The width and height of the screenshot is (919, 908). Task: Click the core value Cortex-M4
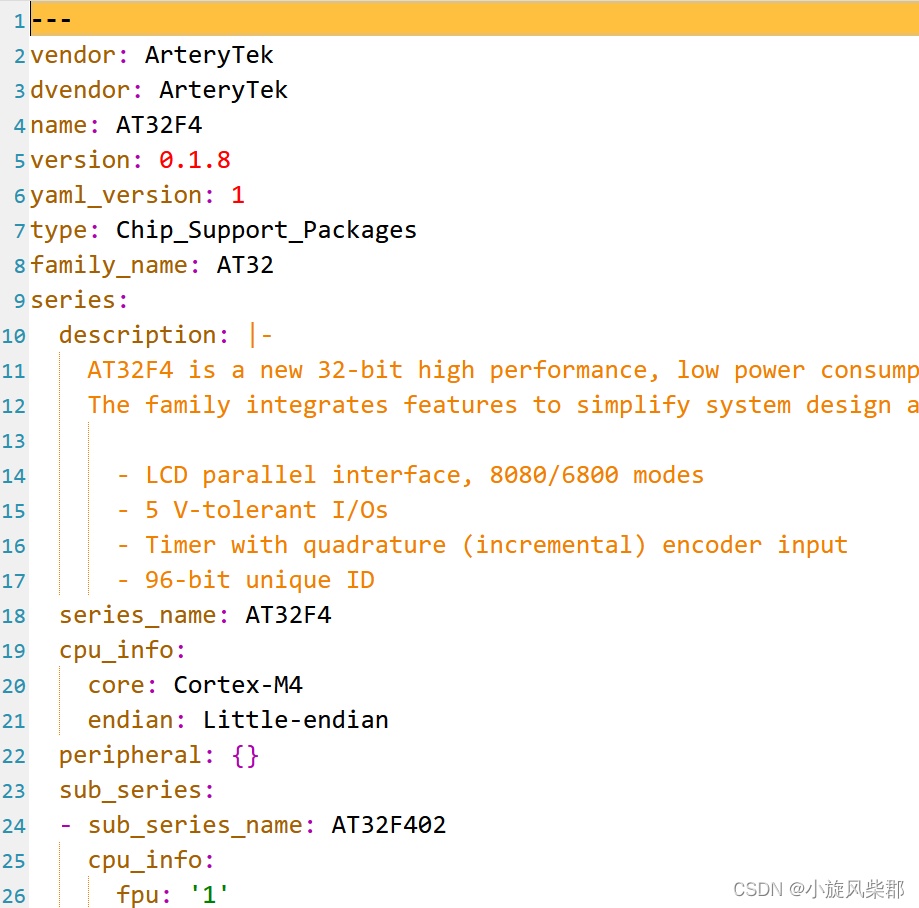point(238,685)
